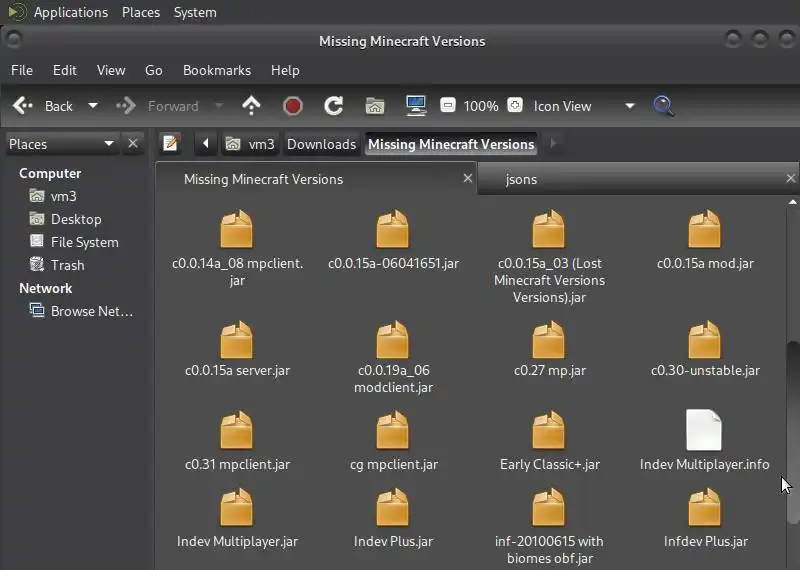This screenshot has height=570, width=800.
Task: Zoom in with the plus icon
Action: [x=515, y=106]
